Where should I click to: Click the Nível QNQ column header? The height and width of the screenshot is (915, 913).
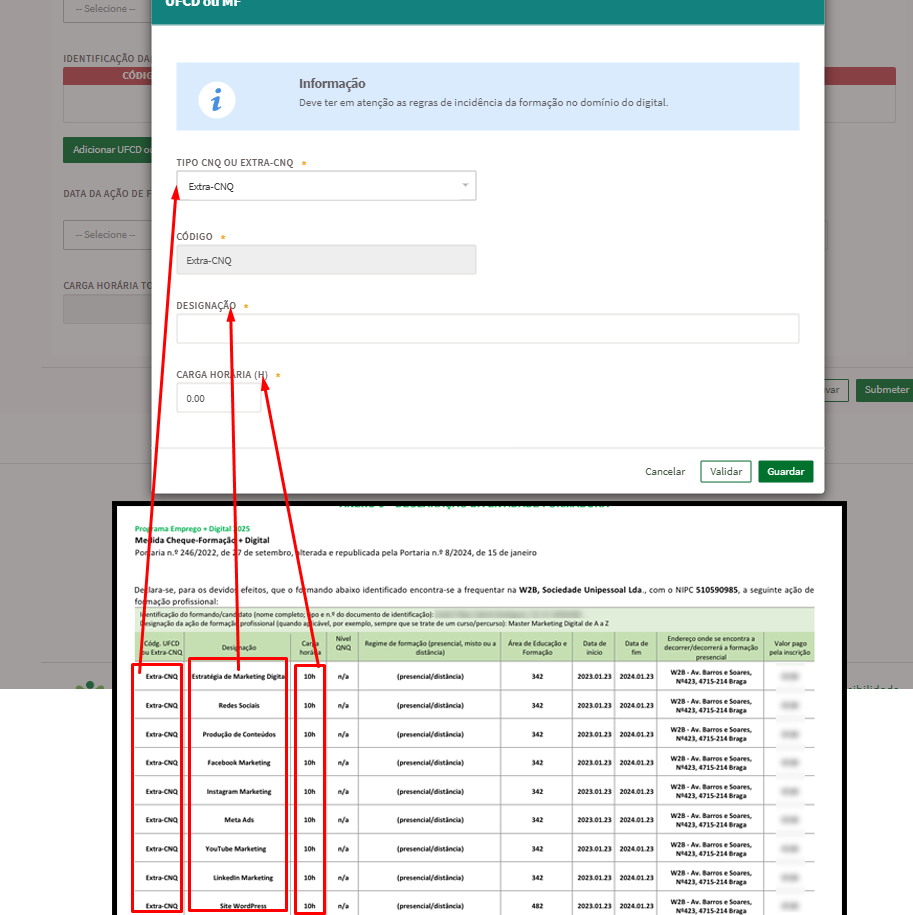click(x=343, y=646)
